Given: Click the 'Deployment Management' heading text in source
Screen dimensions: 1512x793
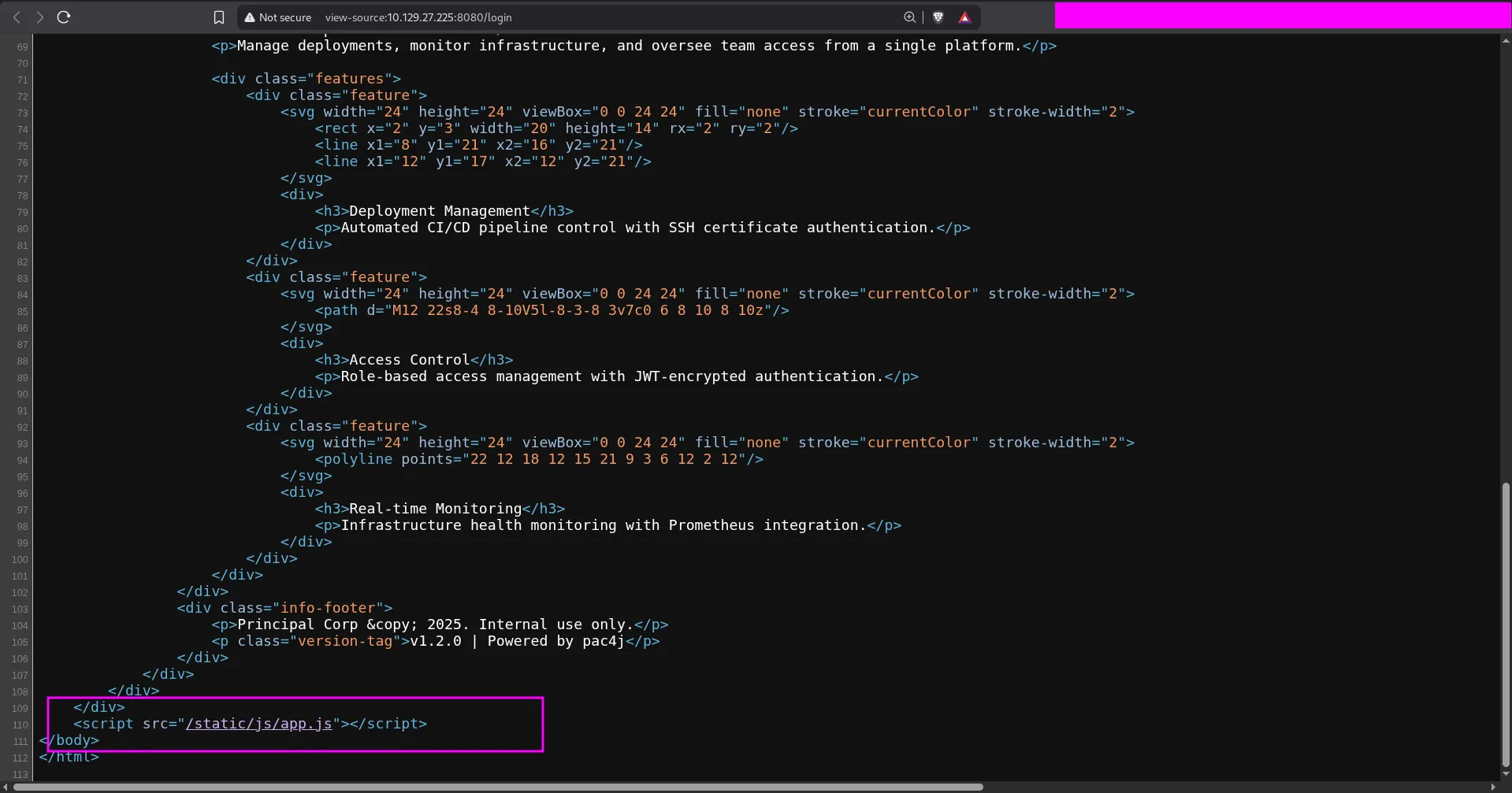Looking at the screenshot, I should point(439,211).
